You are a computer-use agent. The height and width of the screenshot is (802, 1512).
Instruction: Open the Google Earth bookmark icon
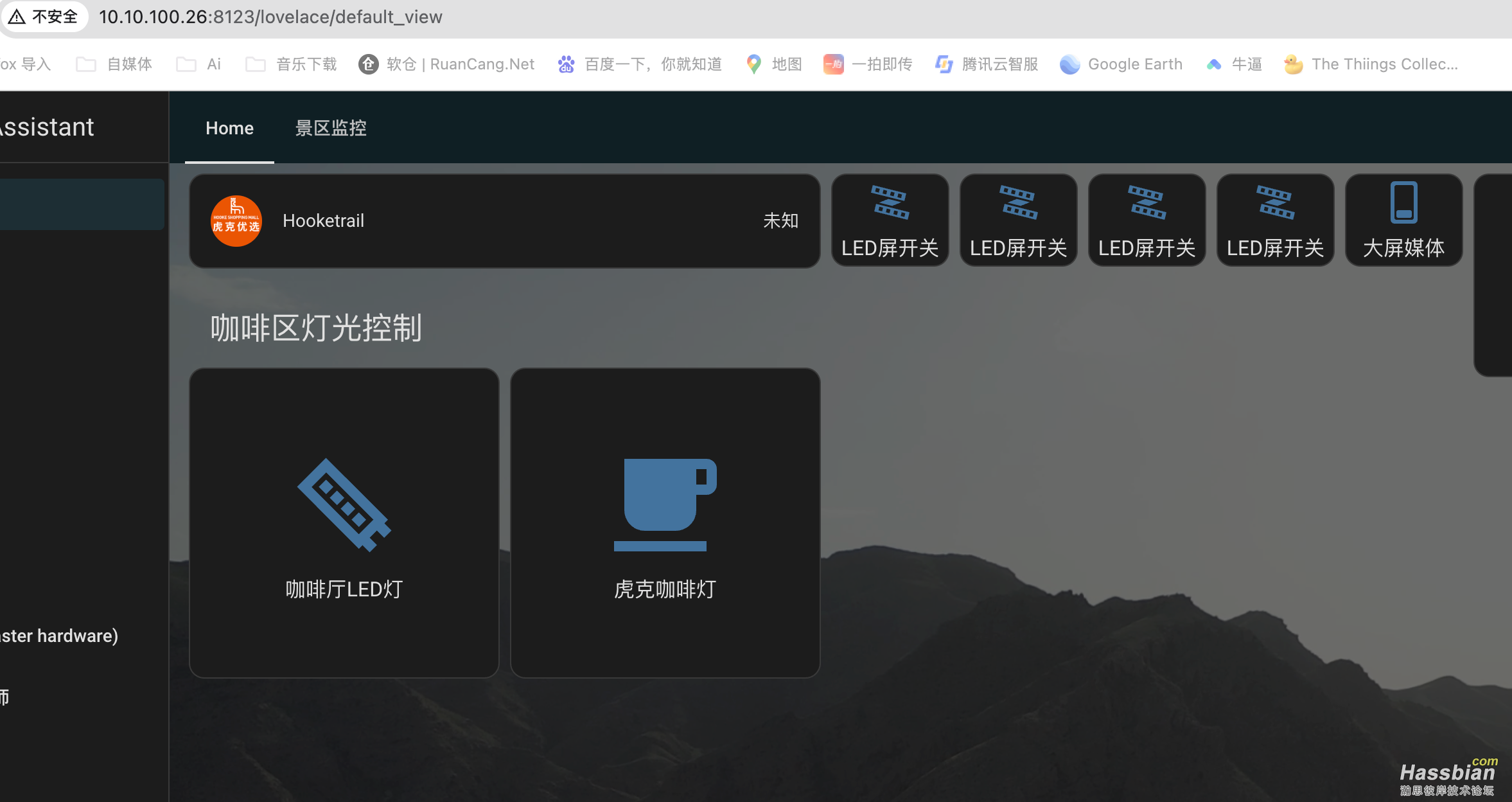(1069, 64)
